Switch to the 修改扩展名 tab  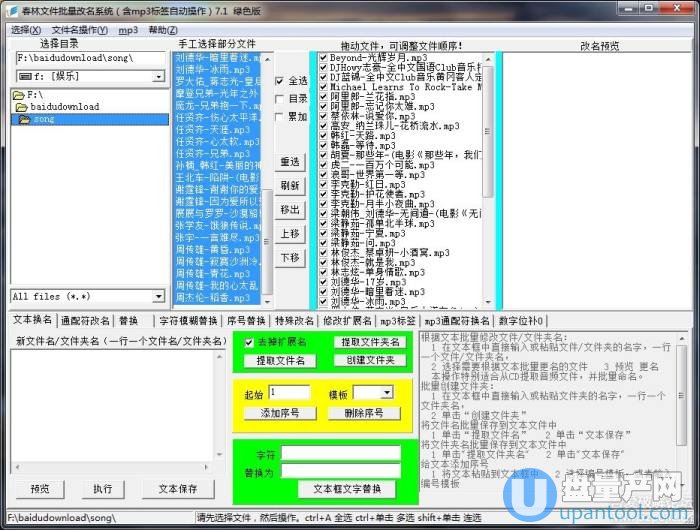pyautogui.click(x=347, y=321)
